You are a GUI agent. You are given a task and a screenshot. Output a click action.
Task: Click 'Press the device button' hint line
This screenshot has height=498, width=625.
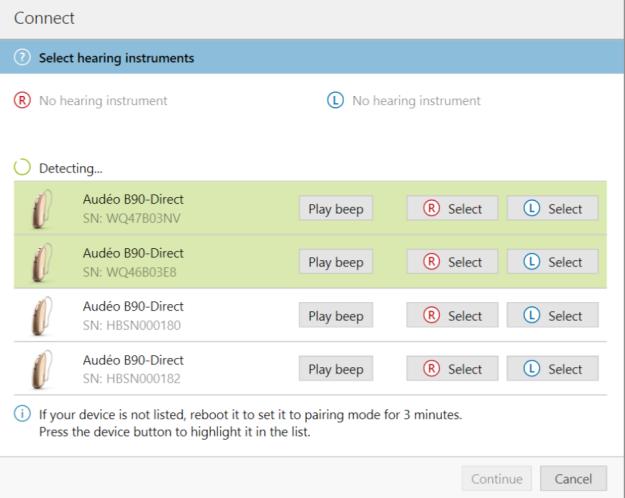point(175,432)
